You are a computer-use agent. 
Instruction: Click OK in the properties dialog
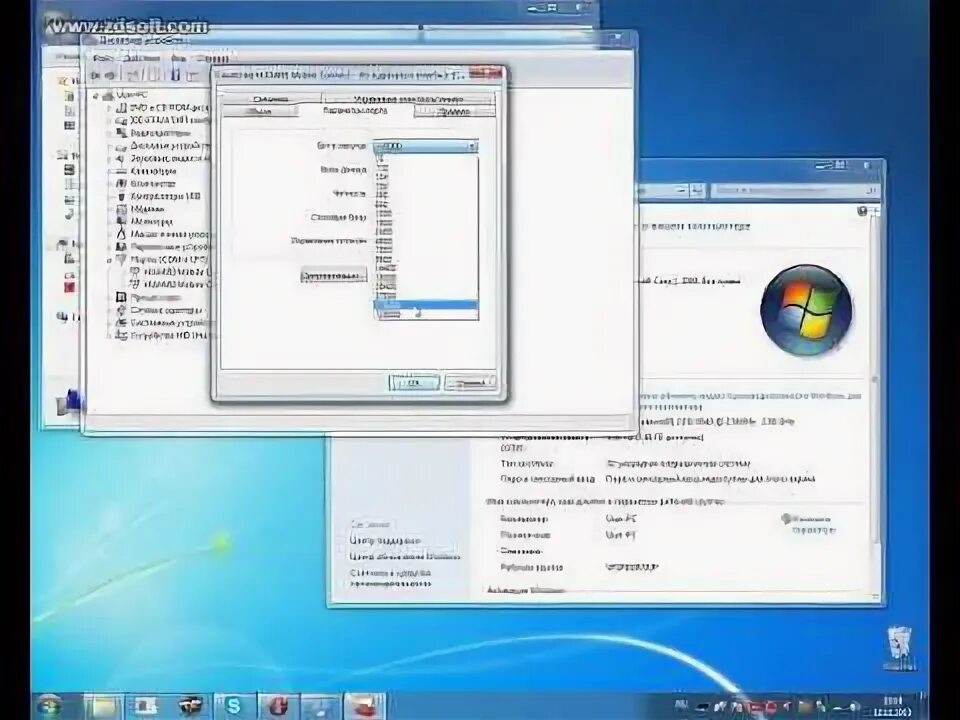click(414, 383)
